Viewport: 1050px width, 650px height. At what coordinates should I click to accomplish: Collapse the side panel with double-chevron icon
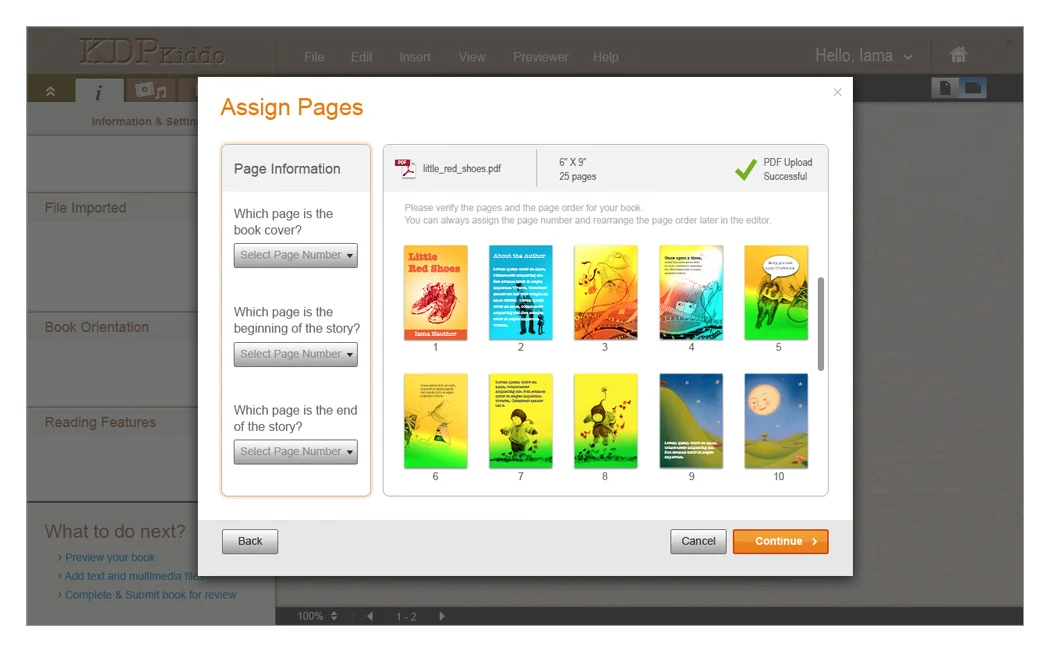pos(50,91)
